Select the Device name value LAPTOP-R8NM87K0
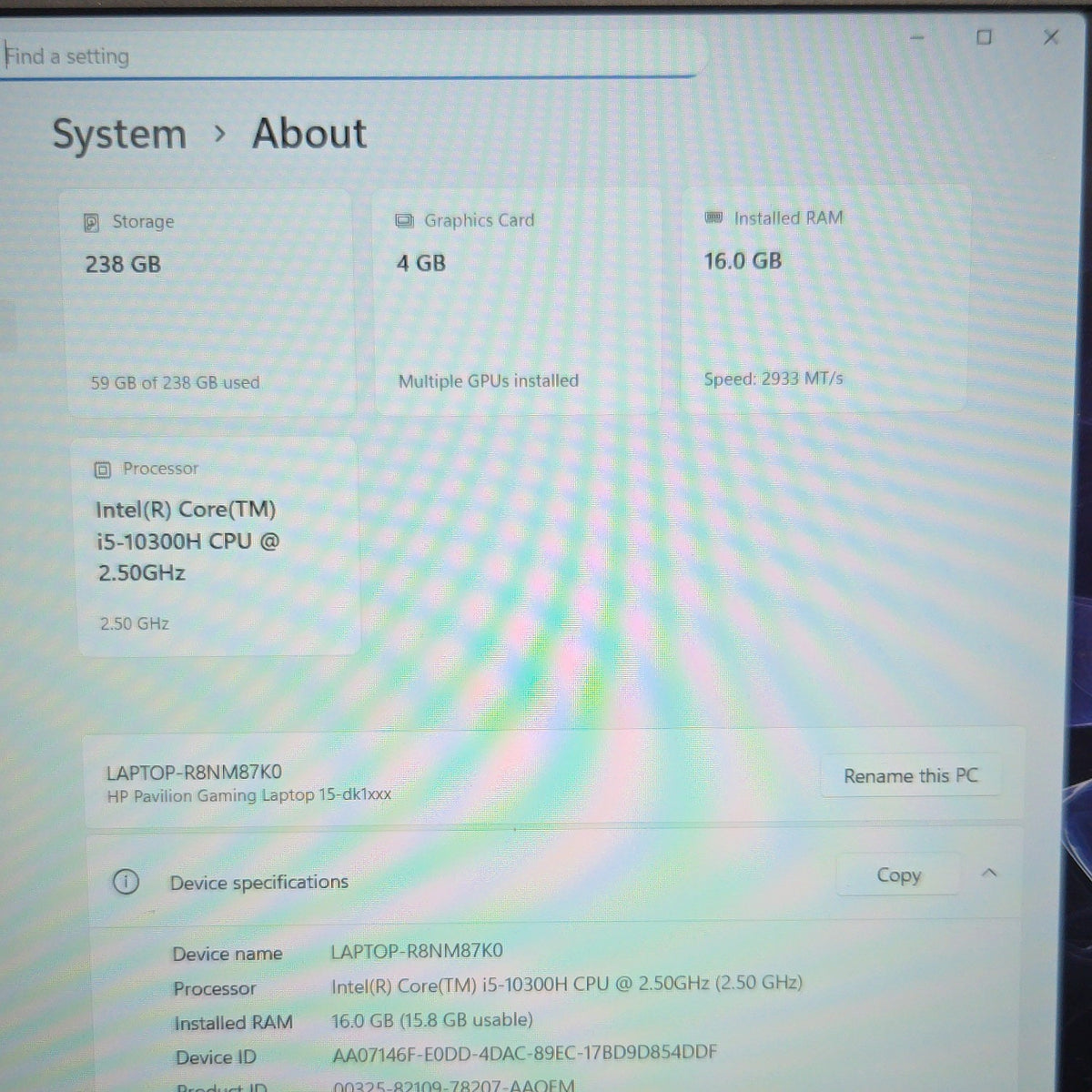1092x1092 pixels. (x=417, y=951)
